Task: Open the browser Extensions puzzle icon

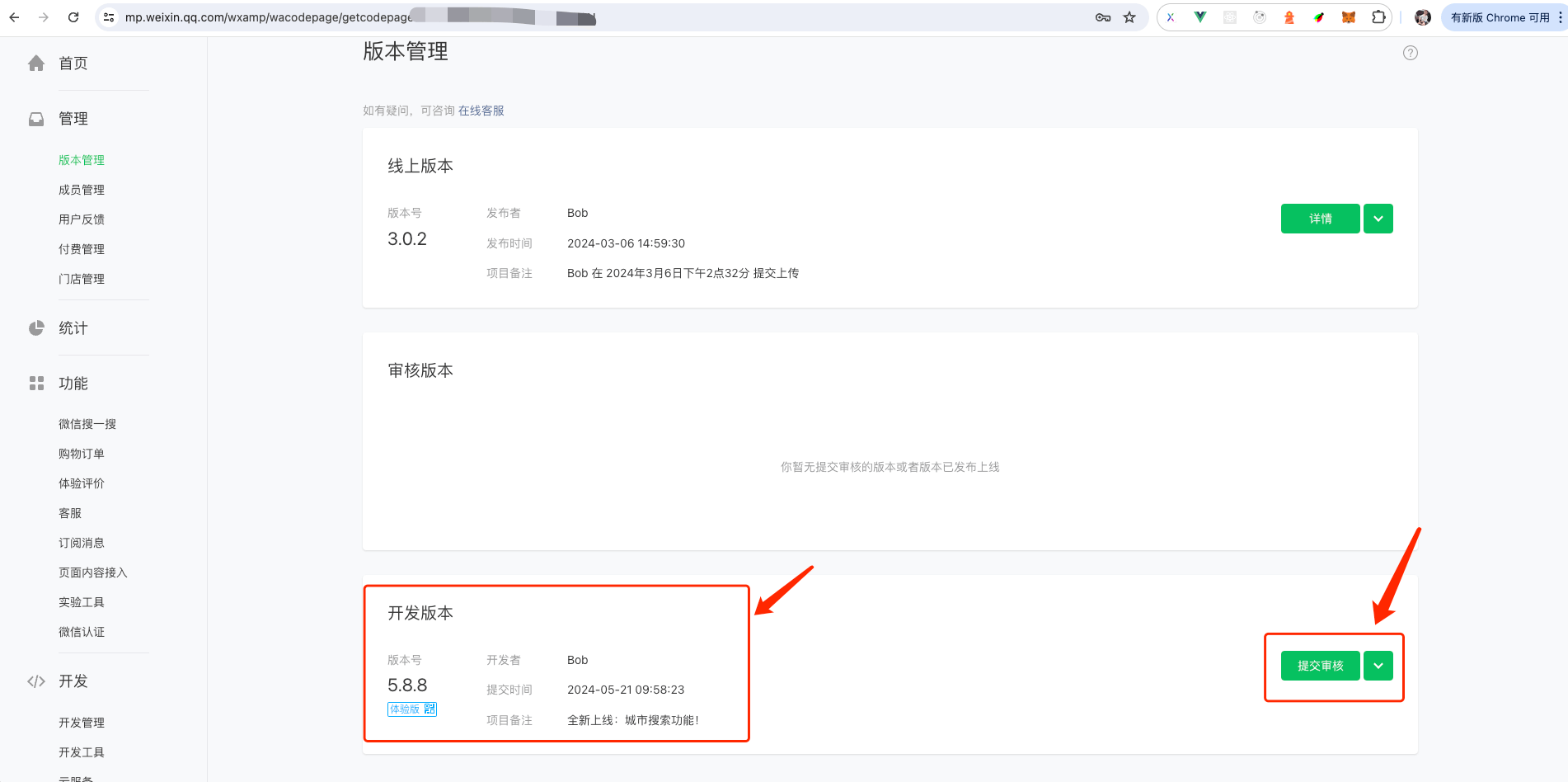Action: click(1378, 17)
